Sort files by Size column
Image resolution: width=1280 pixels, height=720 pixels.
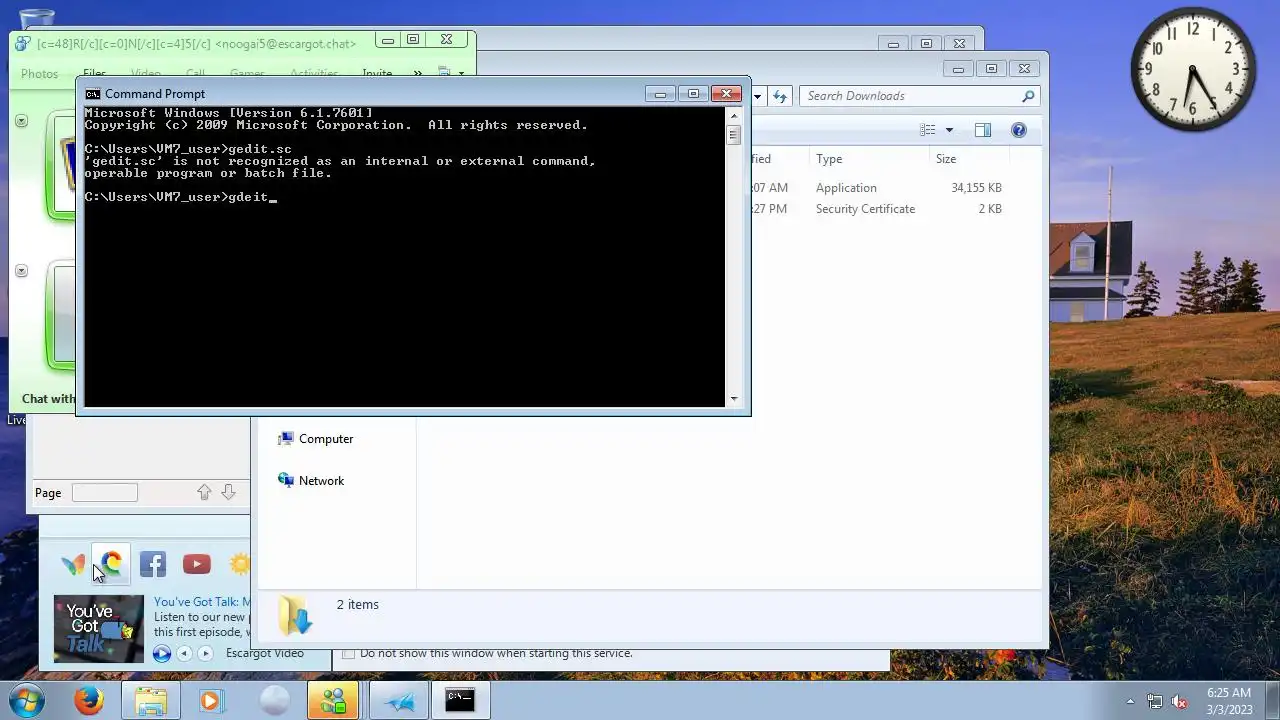946,159
